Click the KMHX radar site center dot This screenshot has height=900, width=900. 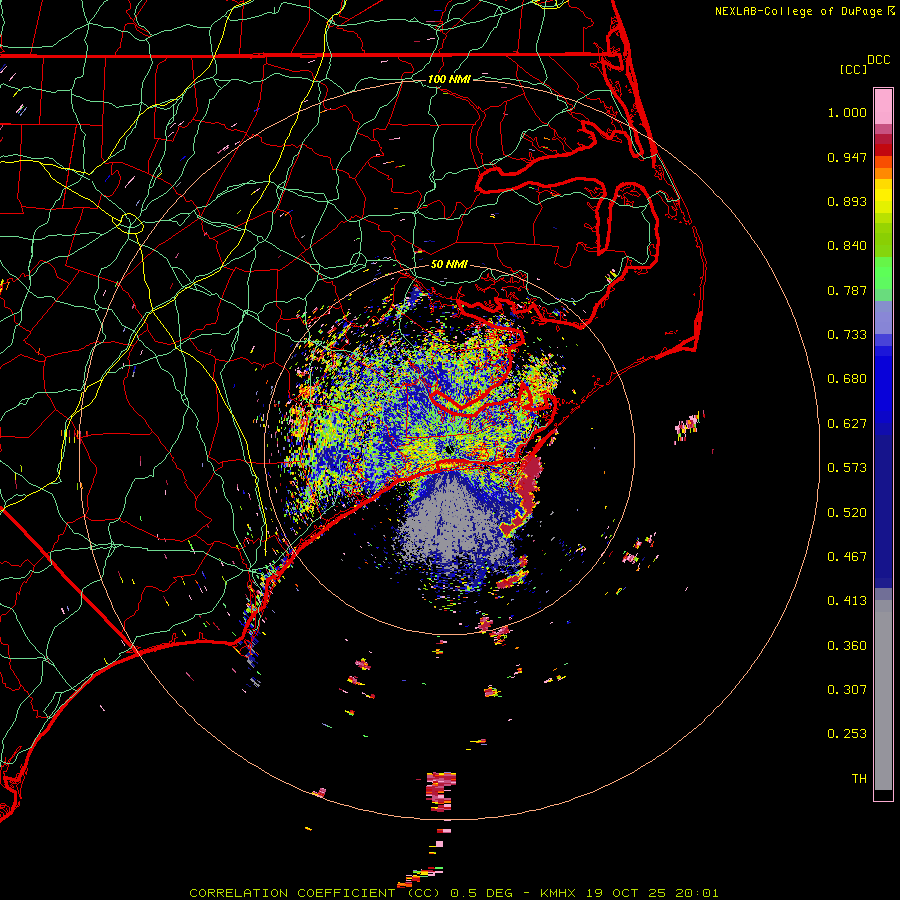point(448,449)
